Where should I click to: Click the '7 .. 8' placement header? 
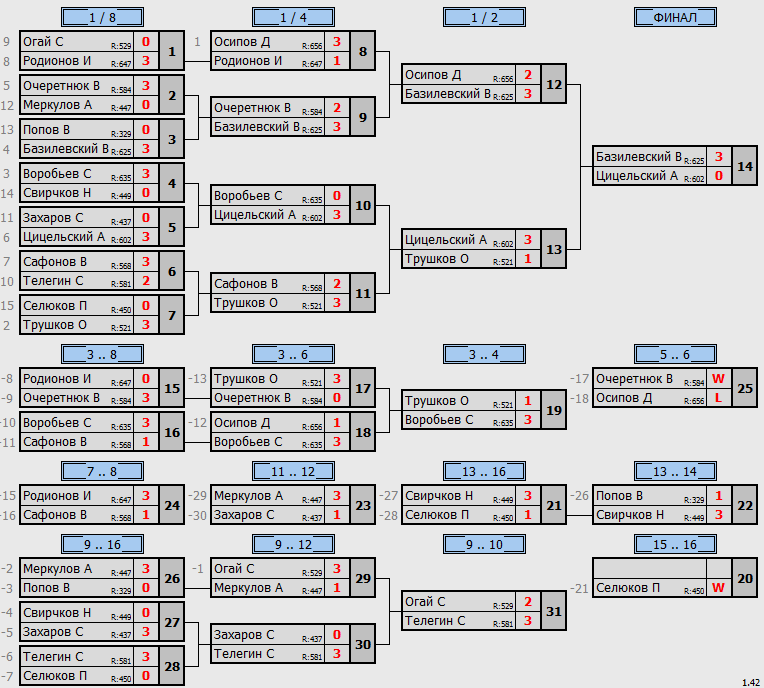[102, 471]
